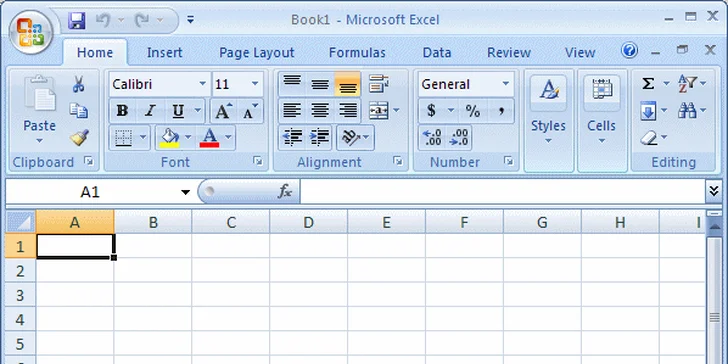Open the Orientation text rotation button
Screen dimensions: 728x364
click(356, 137)
